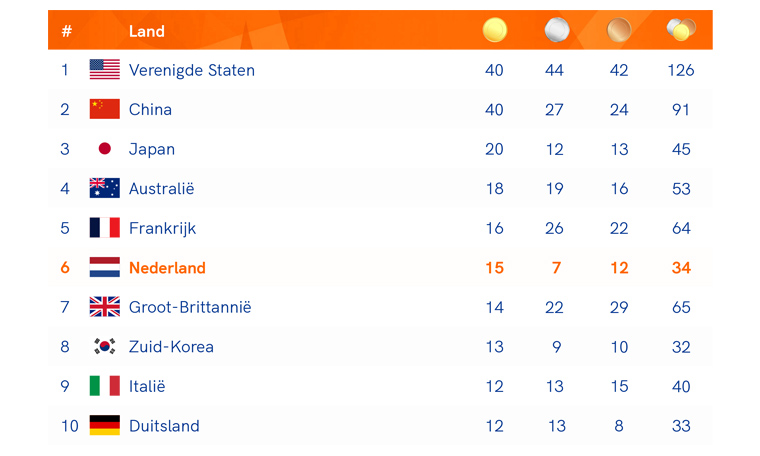The height and width of the screenshot is (456, 760).
Task: Click the Land column header
Action: (x=147, y=31)
